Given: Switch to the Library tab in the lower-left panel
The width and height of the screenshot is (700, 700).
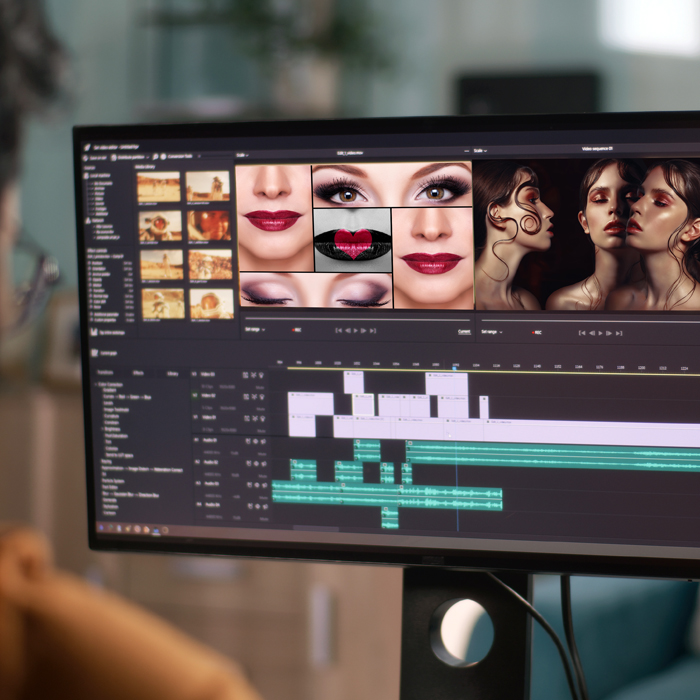Looking at the screenshot, I should tap(172, 373).
